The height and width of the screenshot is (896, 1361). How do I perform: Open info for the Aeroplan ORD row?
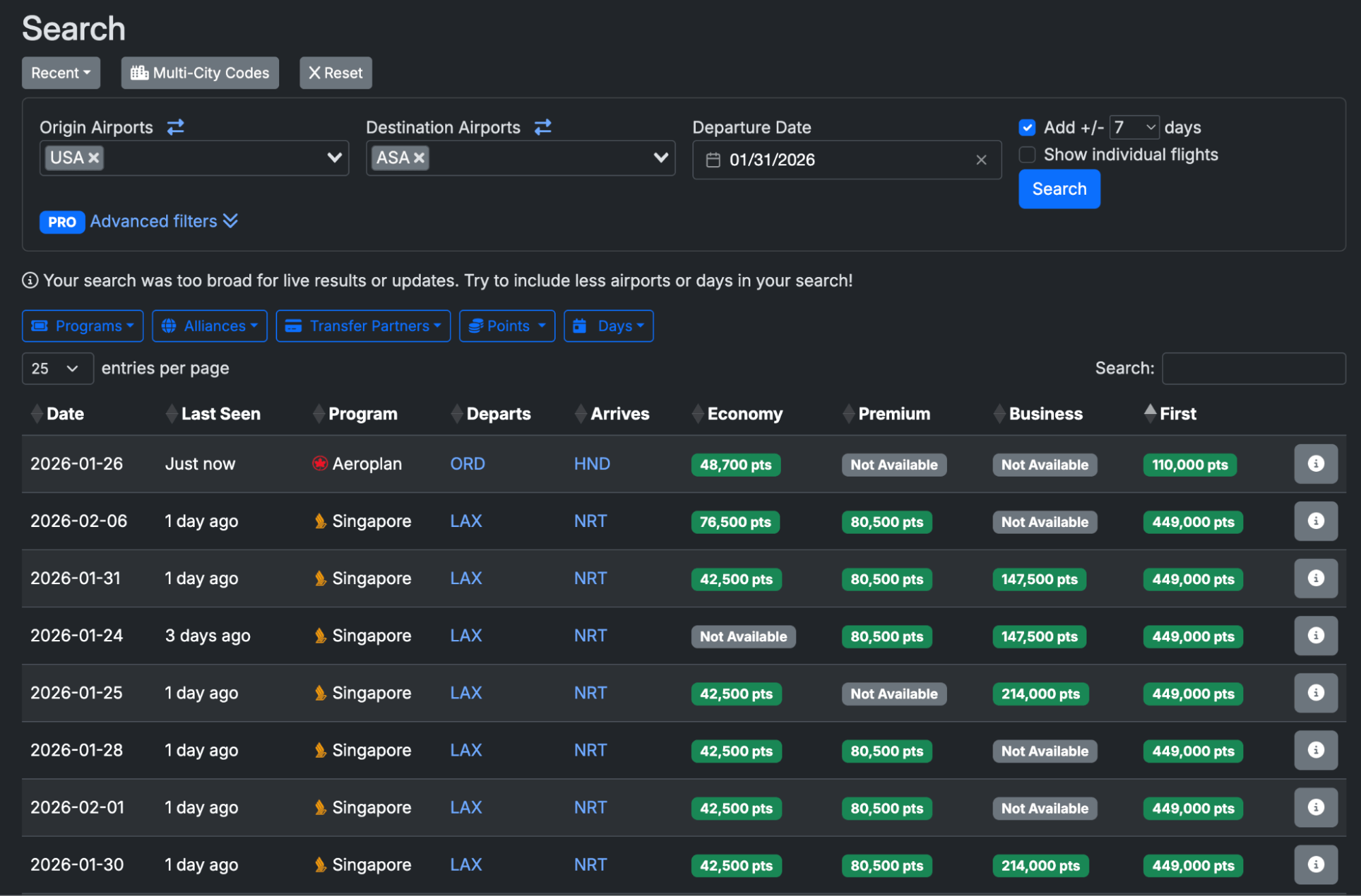[x=1315, y=464]
